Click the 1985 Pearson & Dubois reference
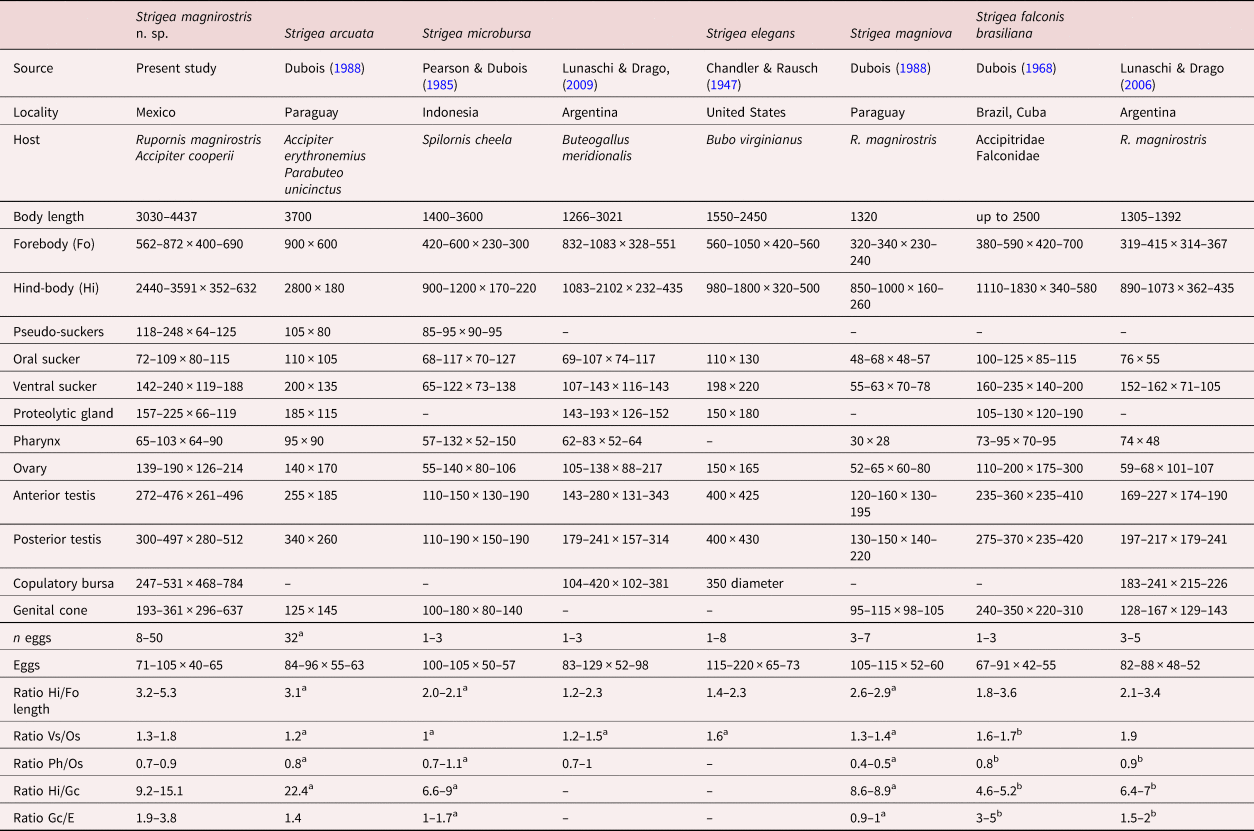This screenshot has height=831, width=1254. pos(436,83)
